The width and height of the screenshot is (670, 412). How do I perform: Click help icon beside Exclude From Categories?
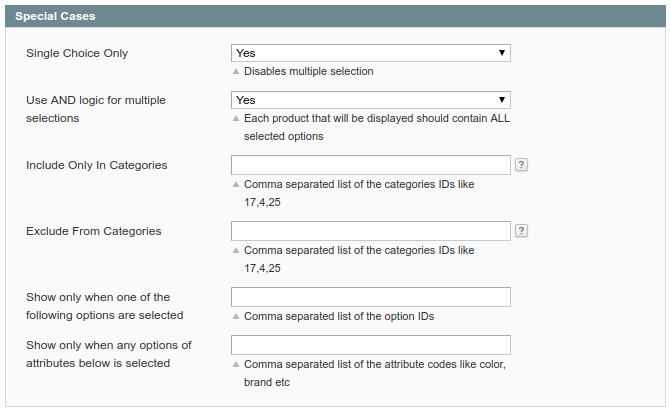pos(521,231)
